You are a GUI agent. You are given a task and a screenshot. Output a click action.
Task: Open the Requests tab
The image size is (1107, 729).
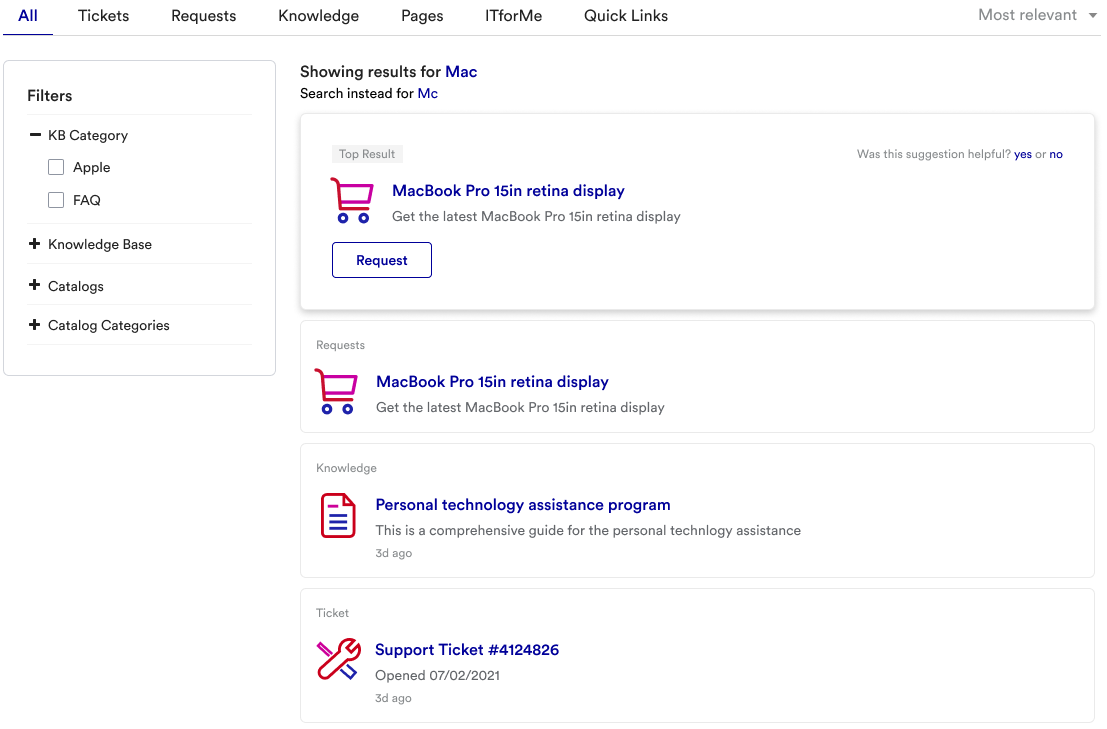pyautogui.click(x=203, y=16)
